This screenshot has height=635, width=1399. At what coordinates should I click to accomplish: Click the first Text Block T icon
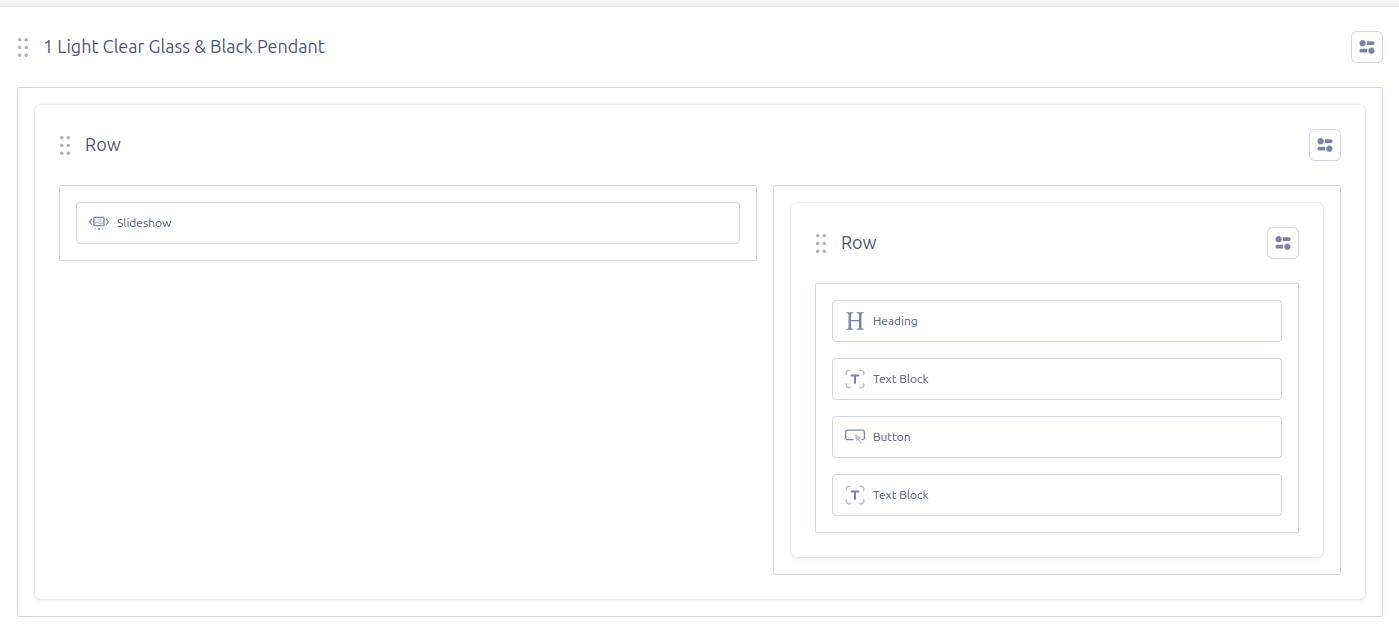tap(854, 379)
